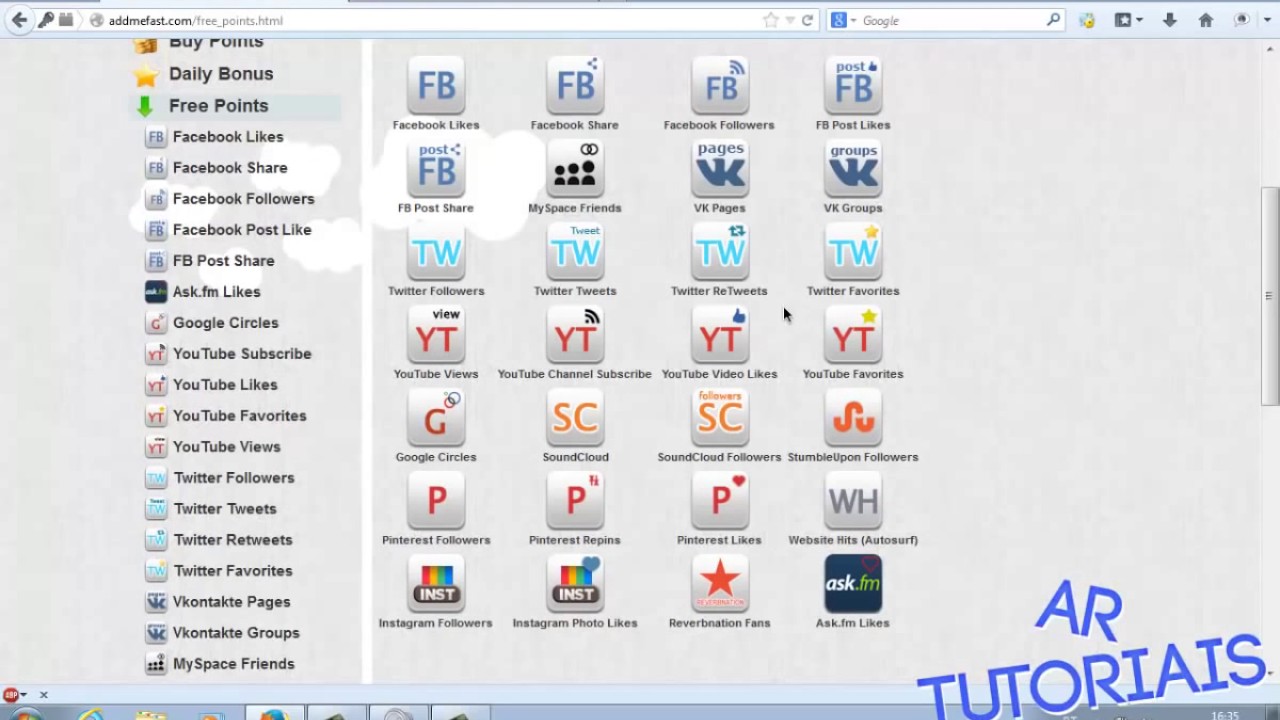Bookmark page with the star icon
This screenshot has width=1280, height=720.
(x=770, y=20)
